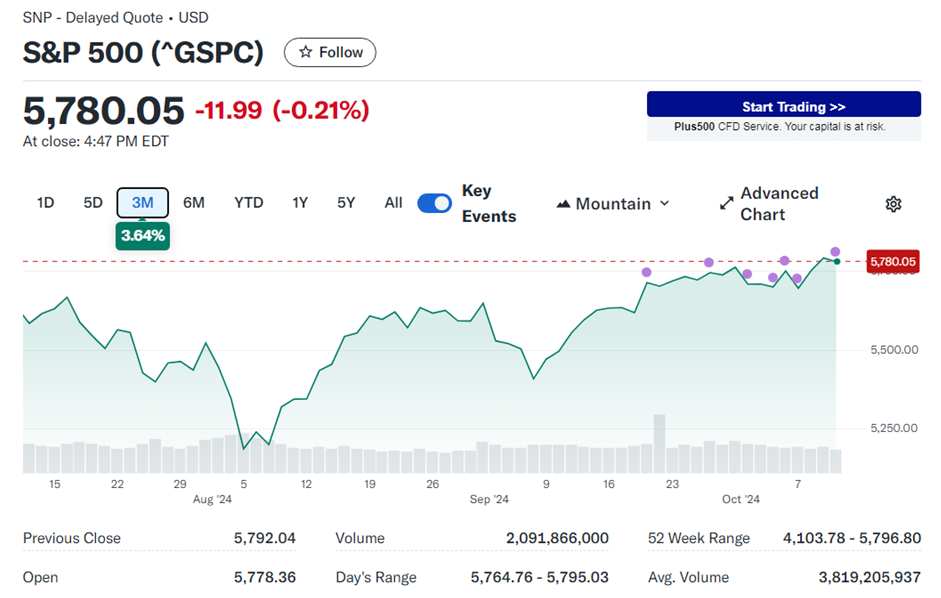
Task: Select the 1Y time range
Action: (300, 202)
